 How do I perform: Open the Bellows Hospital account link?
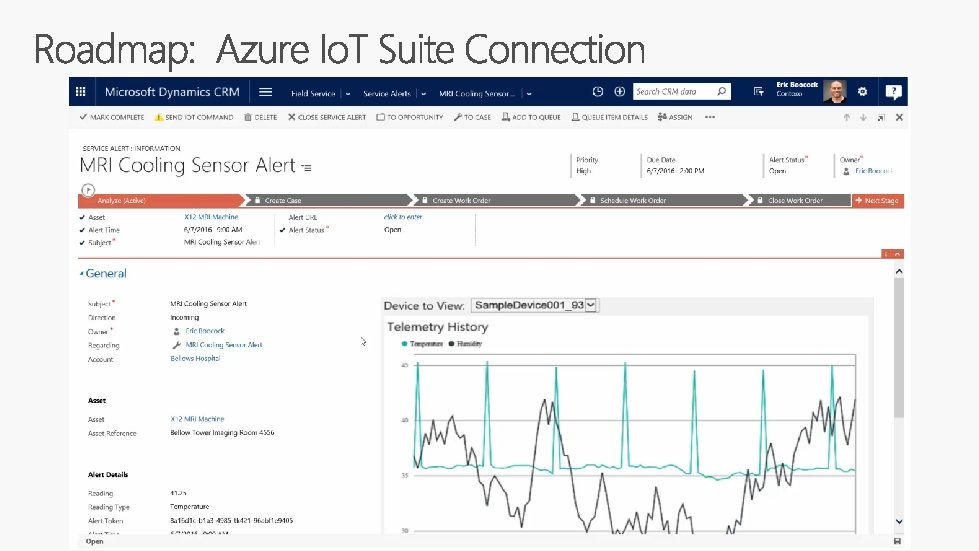194,358
